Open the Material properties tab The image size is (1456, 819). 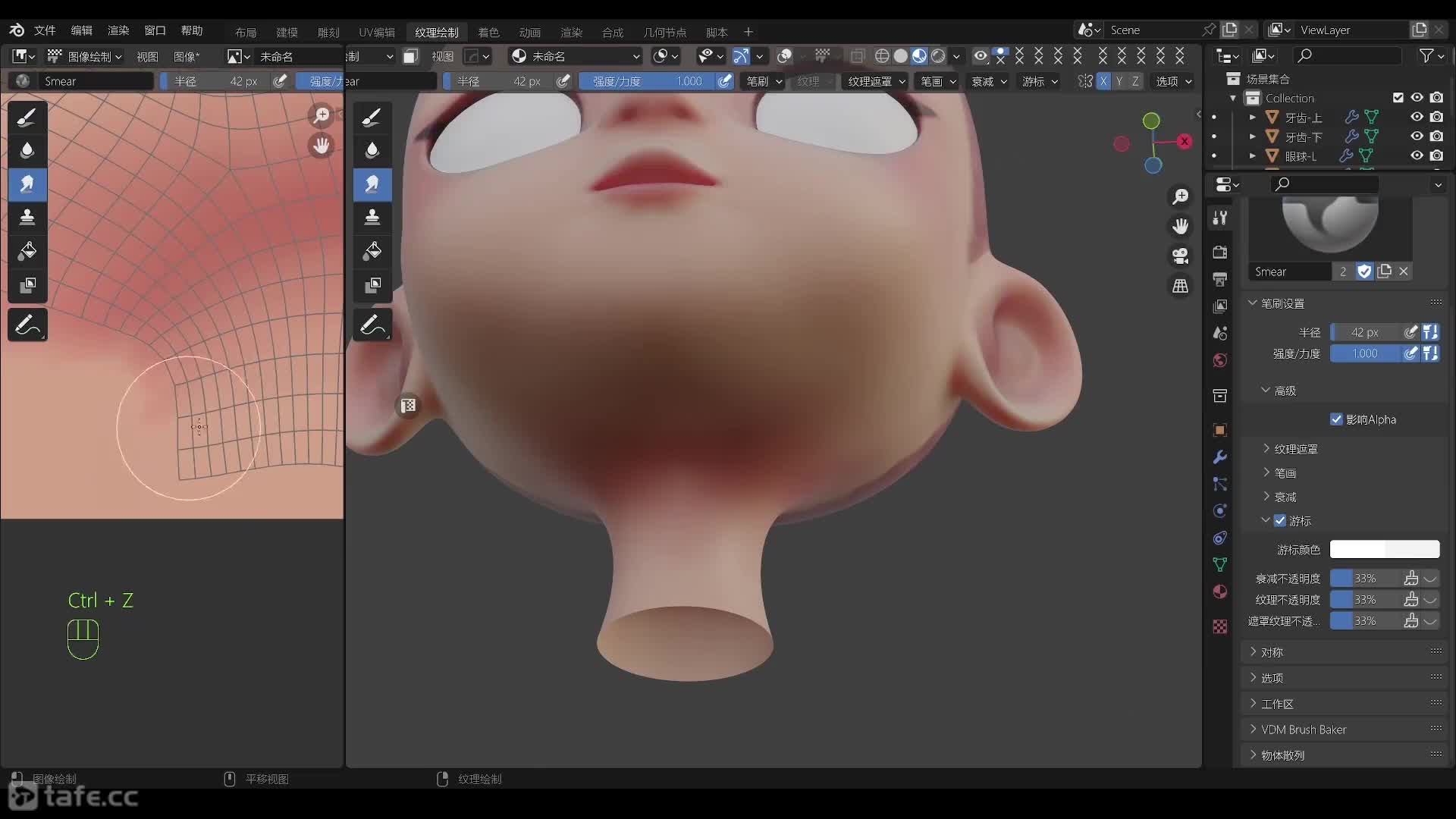(1220, 591)
